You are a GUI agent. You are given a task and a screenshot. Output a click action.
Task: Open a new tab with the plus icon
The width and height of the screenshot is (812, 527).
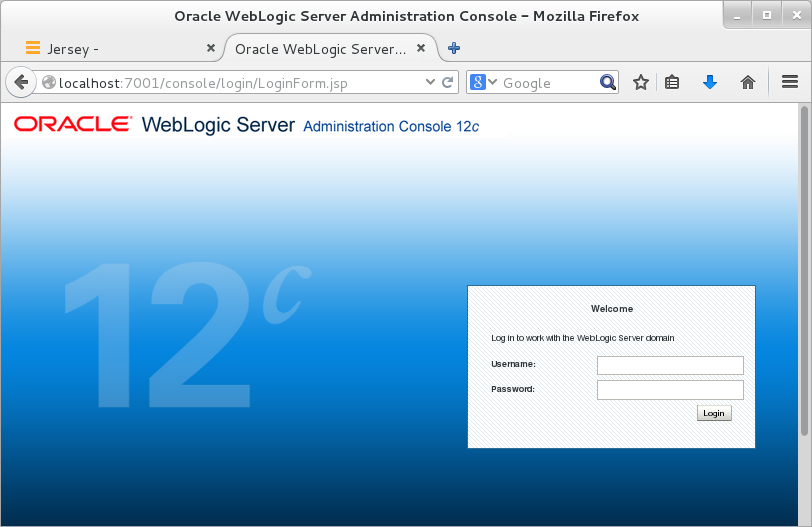pos(454,48)
